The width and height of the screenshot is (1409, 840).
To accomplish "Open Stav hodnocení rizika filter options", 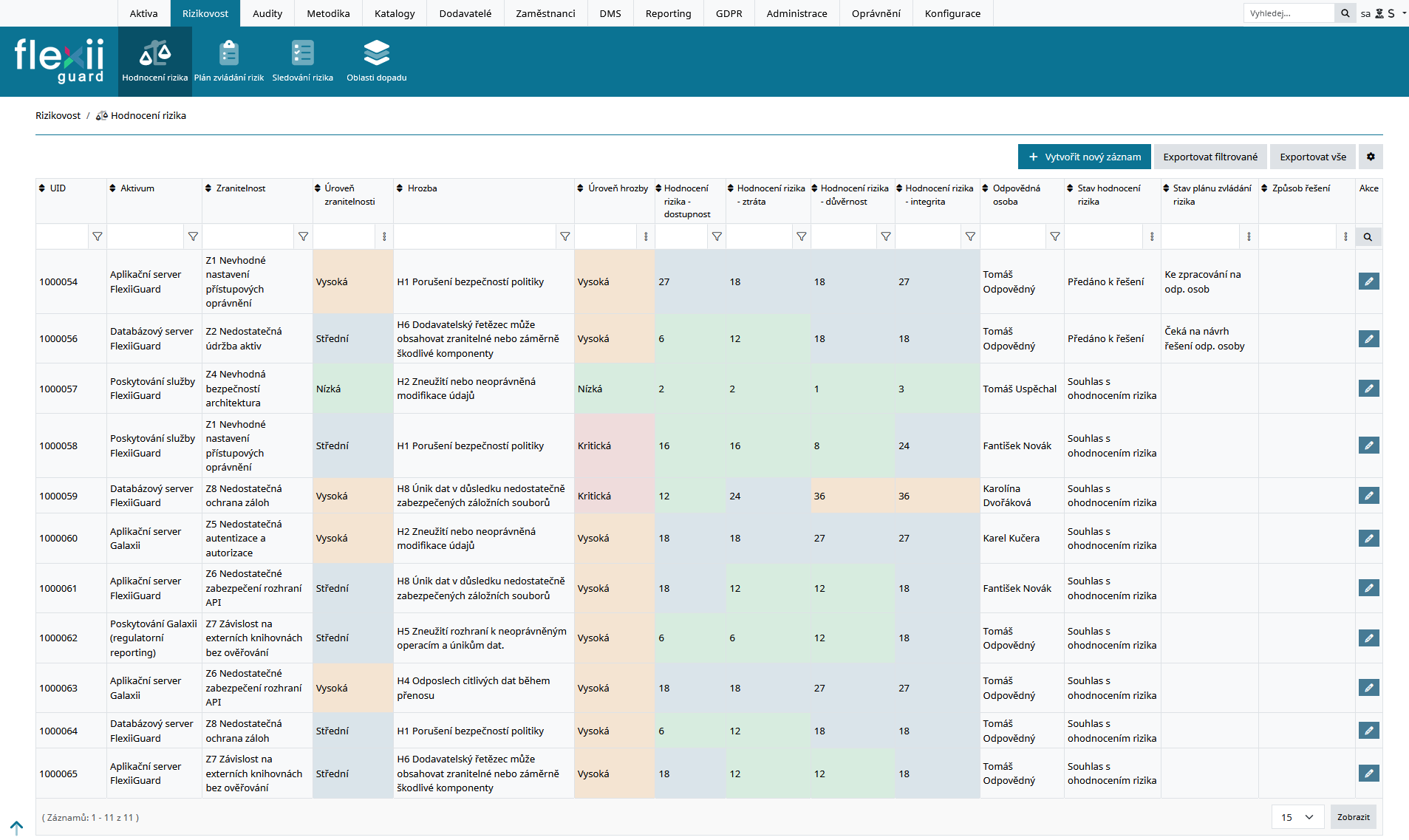I will [x=1152, y=236].
